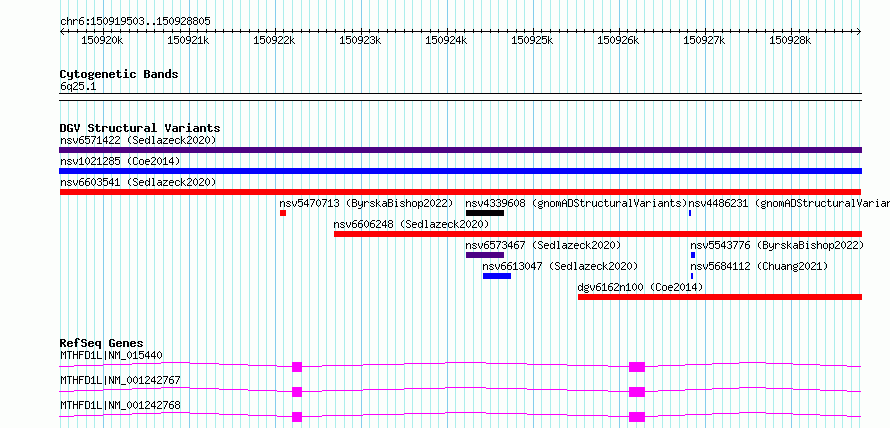The height and width of the screenshot is (428, 890).
Task: Click the 150927k ruler label
Action: pyautogui.click(x=705, y=41)
